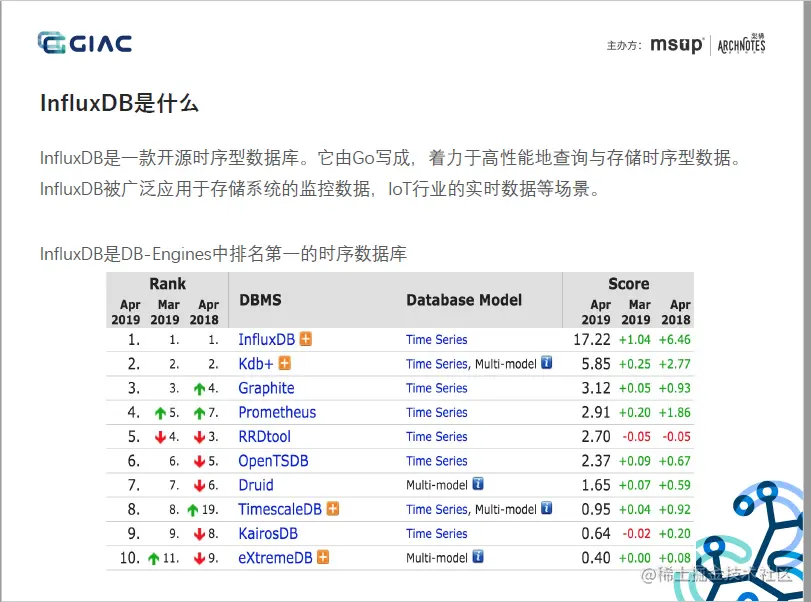The height and width of the screenshot is (602, 811).
Task: Click Time Series link in Kdb+ row
Action: [x=437, y=364]
